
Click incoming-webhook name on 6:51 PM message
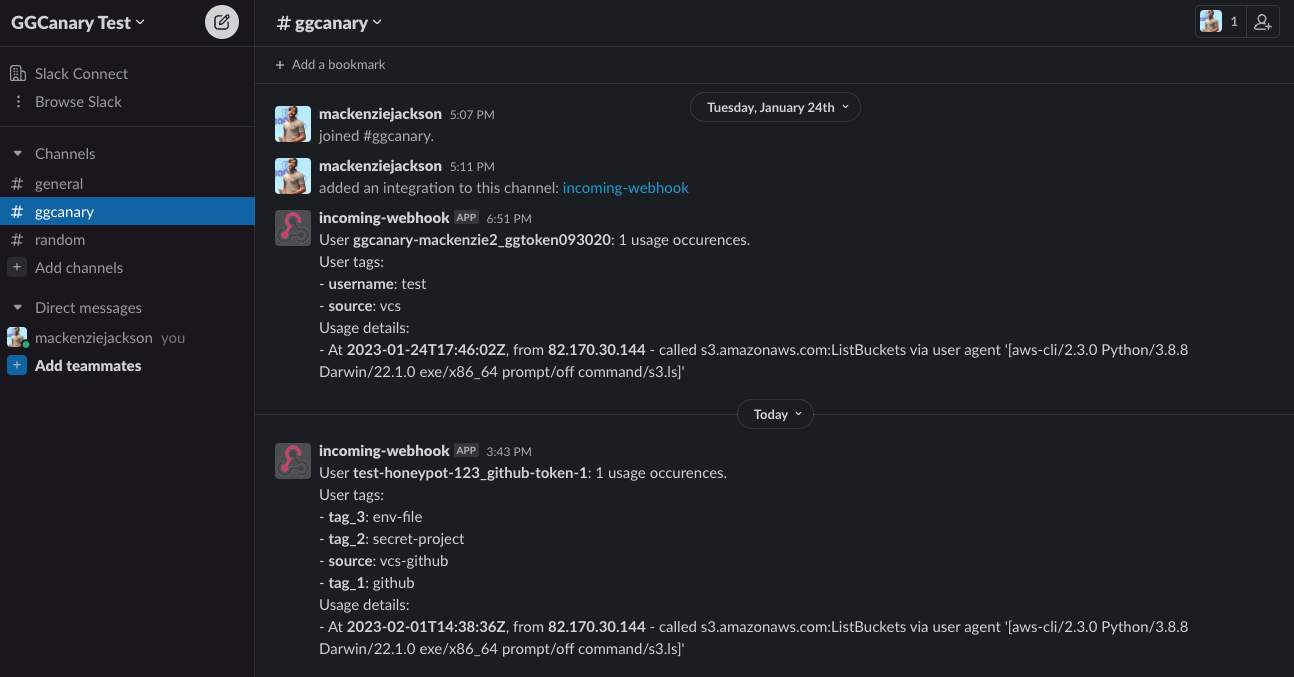coord(384,217)
